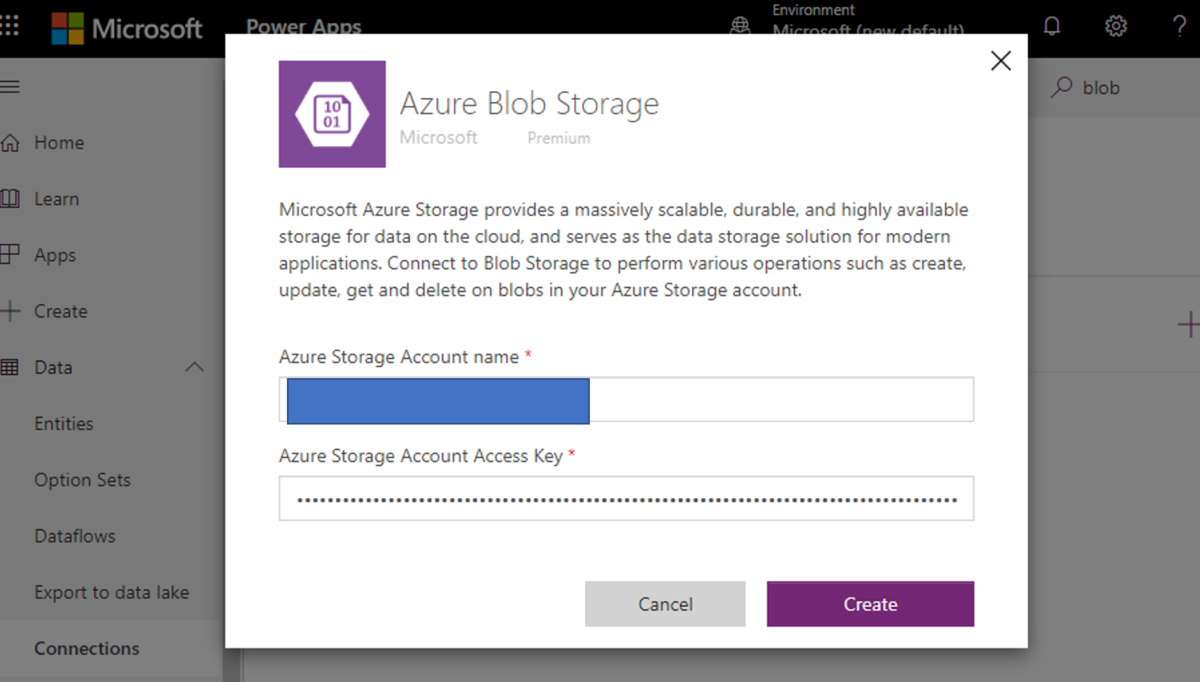
Task: Click the Microsoft logo
Action: 128,28
